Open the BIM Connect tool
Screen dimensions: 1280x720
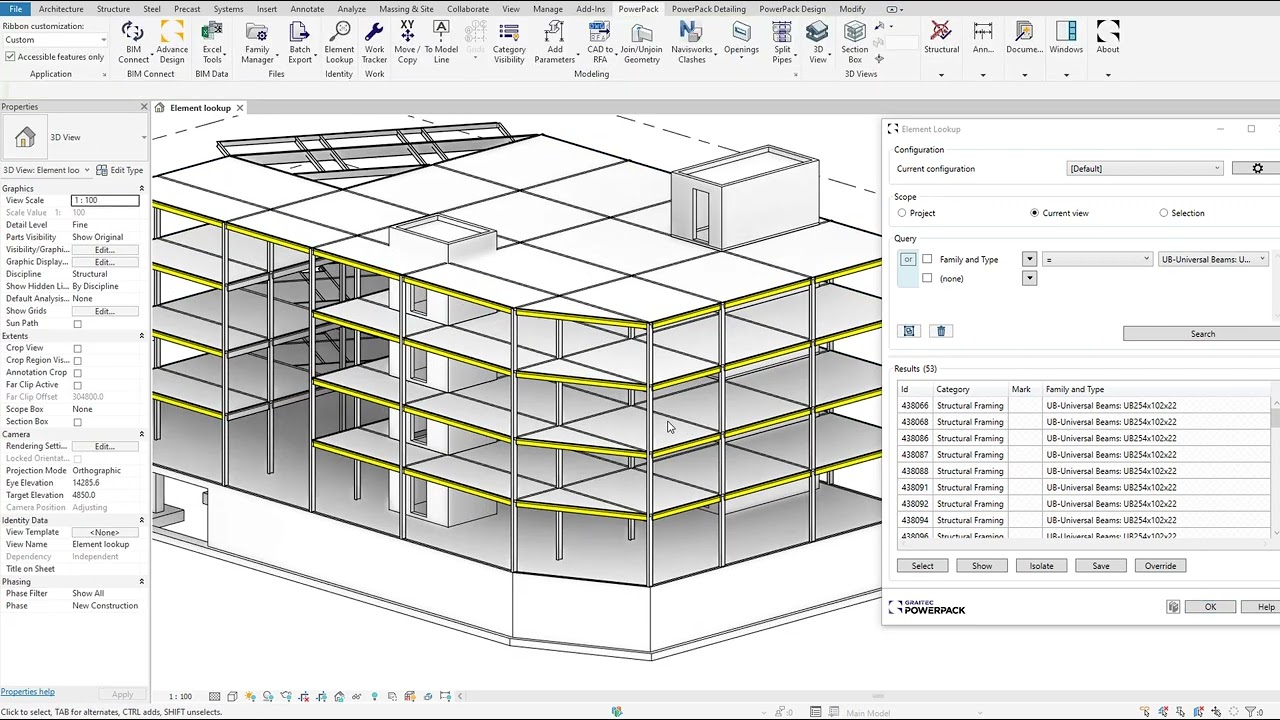133,42
